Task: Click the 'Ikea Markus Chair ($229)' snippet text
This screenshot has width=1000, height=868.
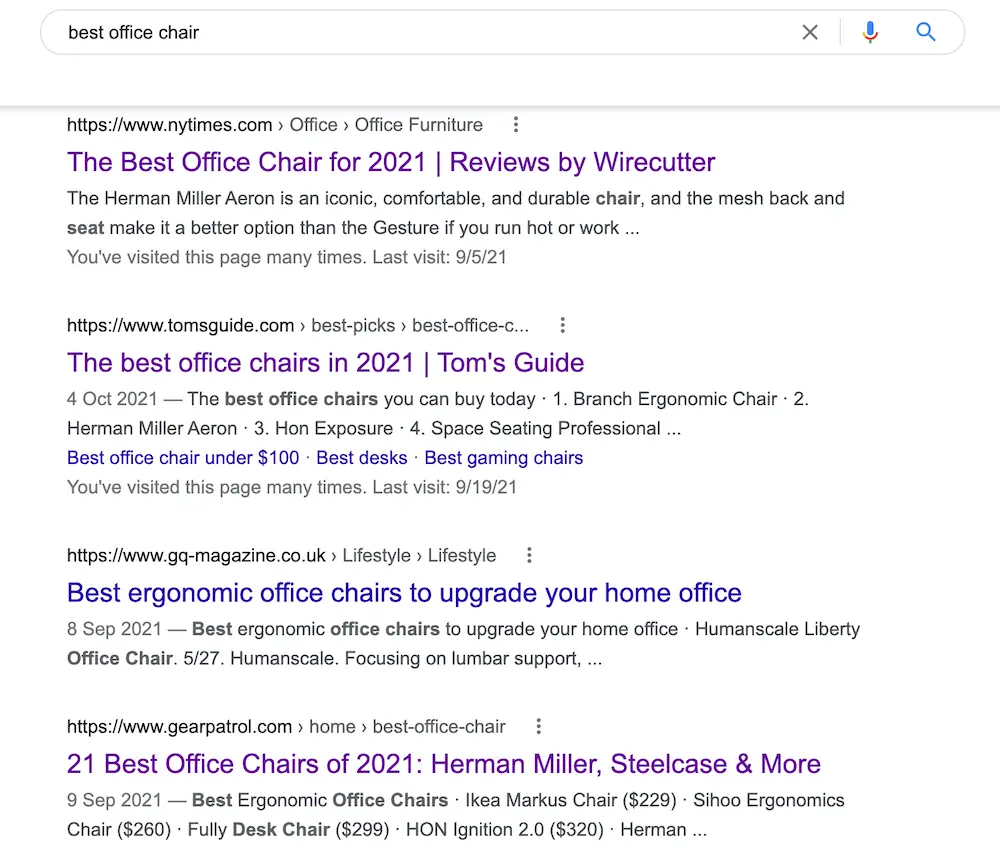Action: (x=571, y=800)
